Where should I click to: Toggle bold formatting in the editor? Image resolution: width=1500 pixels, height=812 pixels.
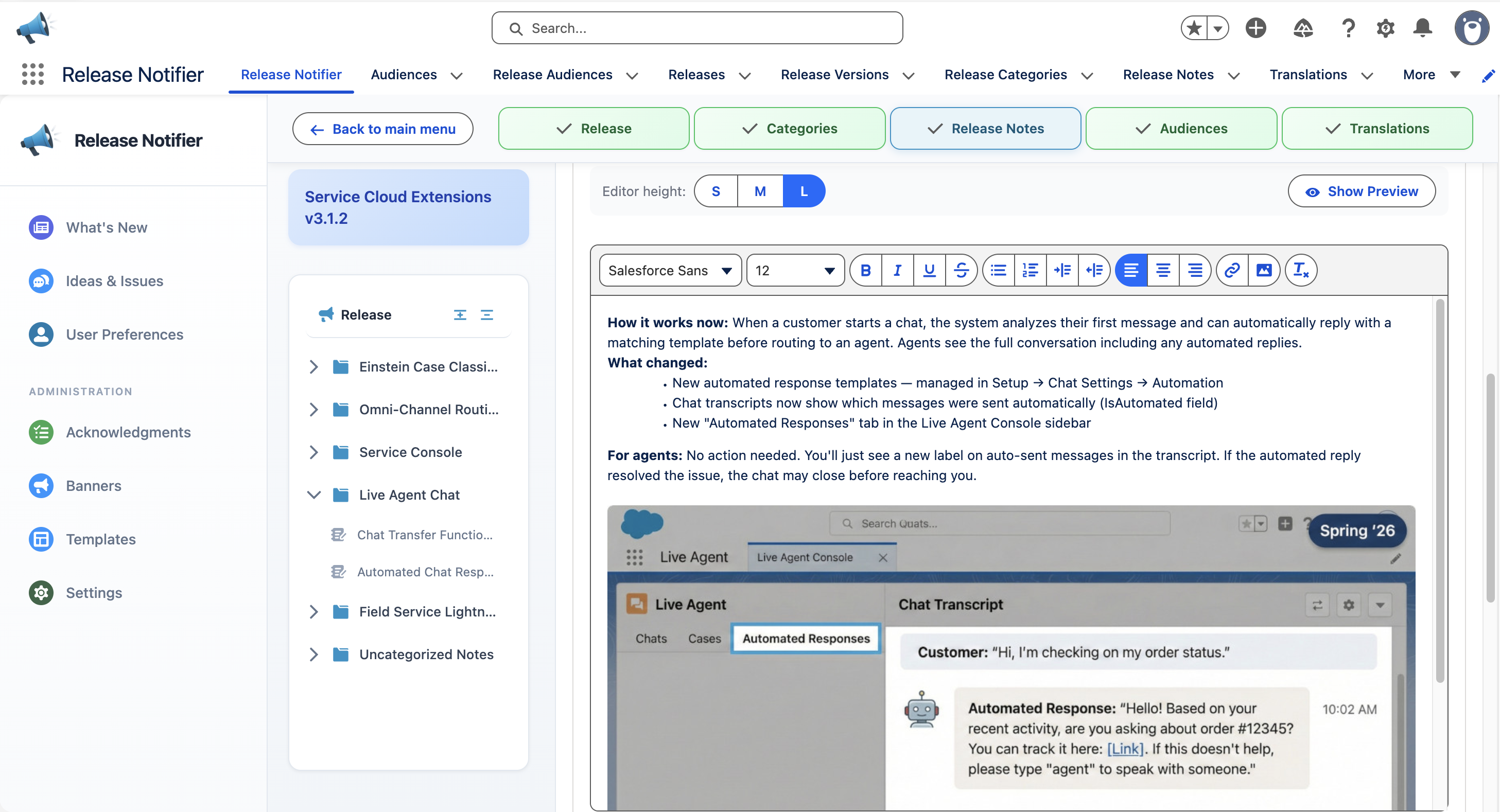pos(865,270)
